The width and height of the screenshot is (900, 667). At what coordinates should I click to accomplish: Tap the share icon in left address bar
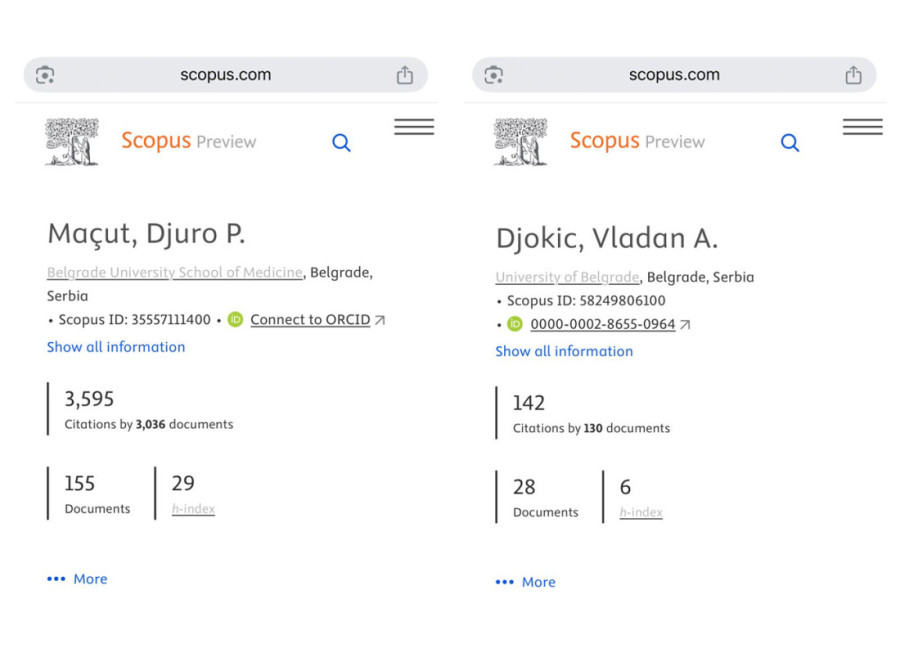tap(404, 75)
